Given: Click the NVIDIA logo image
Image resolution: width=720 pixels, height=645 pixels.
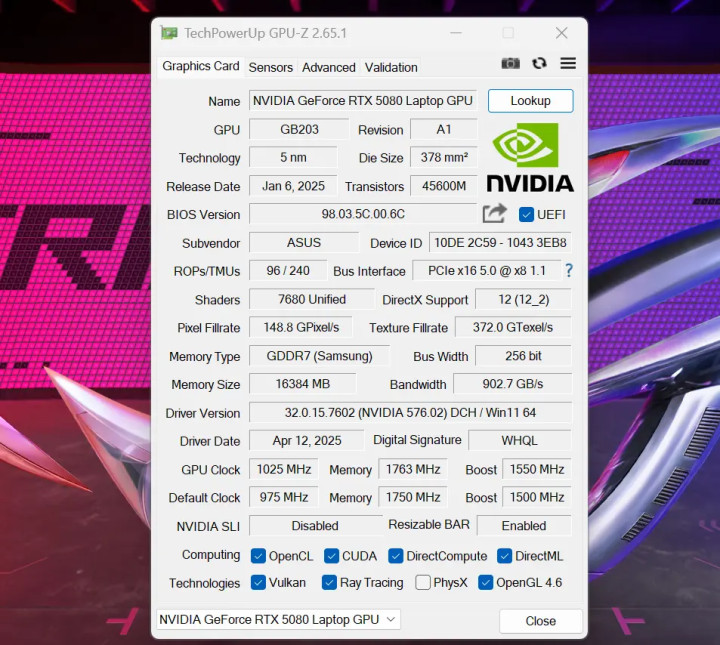Looking at the screenshot, I should 530,157.
